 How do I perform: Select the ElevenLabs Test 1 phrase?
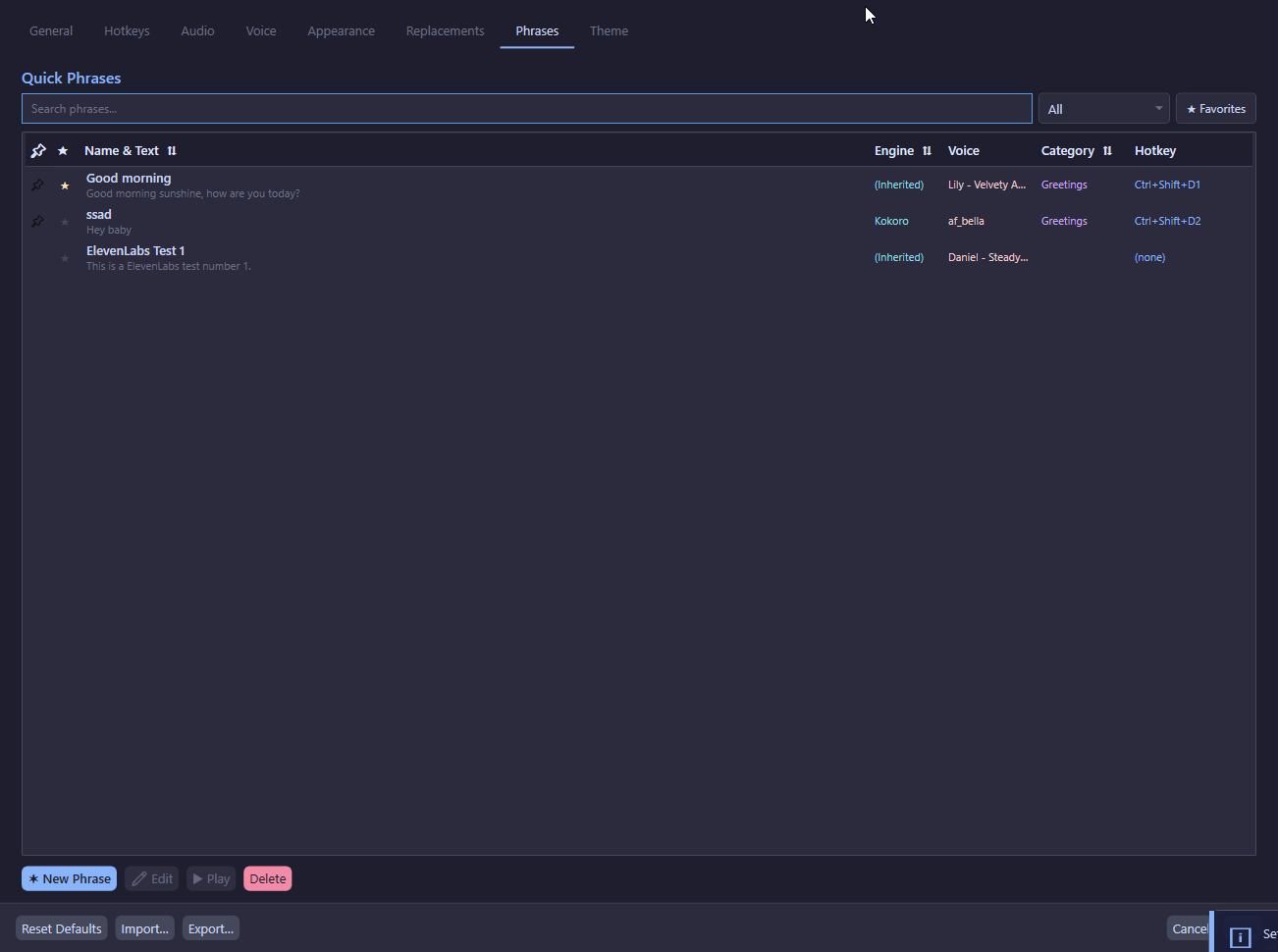click(x=638, y=257)
